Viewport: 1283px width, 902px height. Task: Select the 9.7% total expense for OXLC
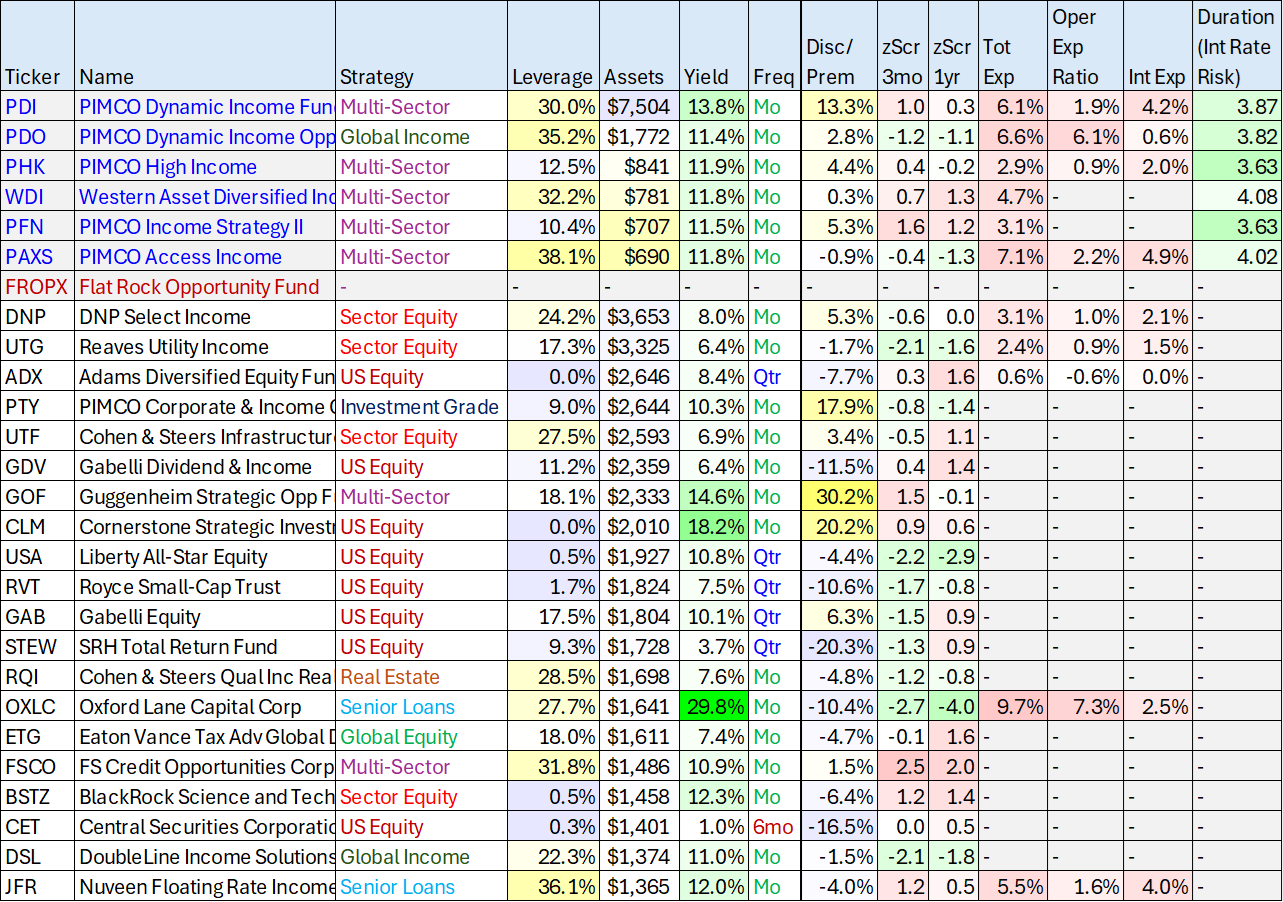(1012, 707)
